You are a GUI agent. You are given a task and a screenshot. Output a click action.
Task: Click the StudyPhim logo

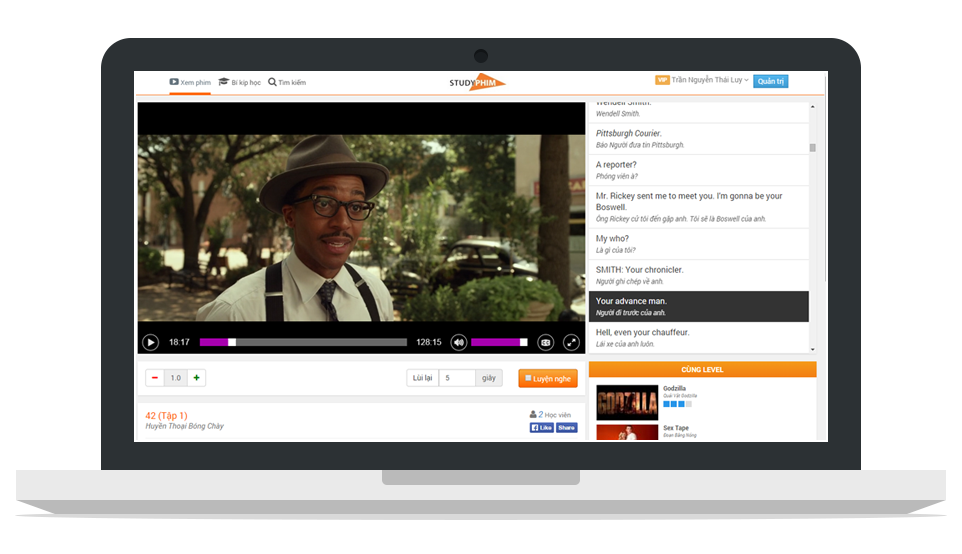[477, 82]
